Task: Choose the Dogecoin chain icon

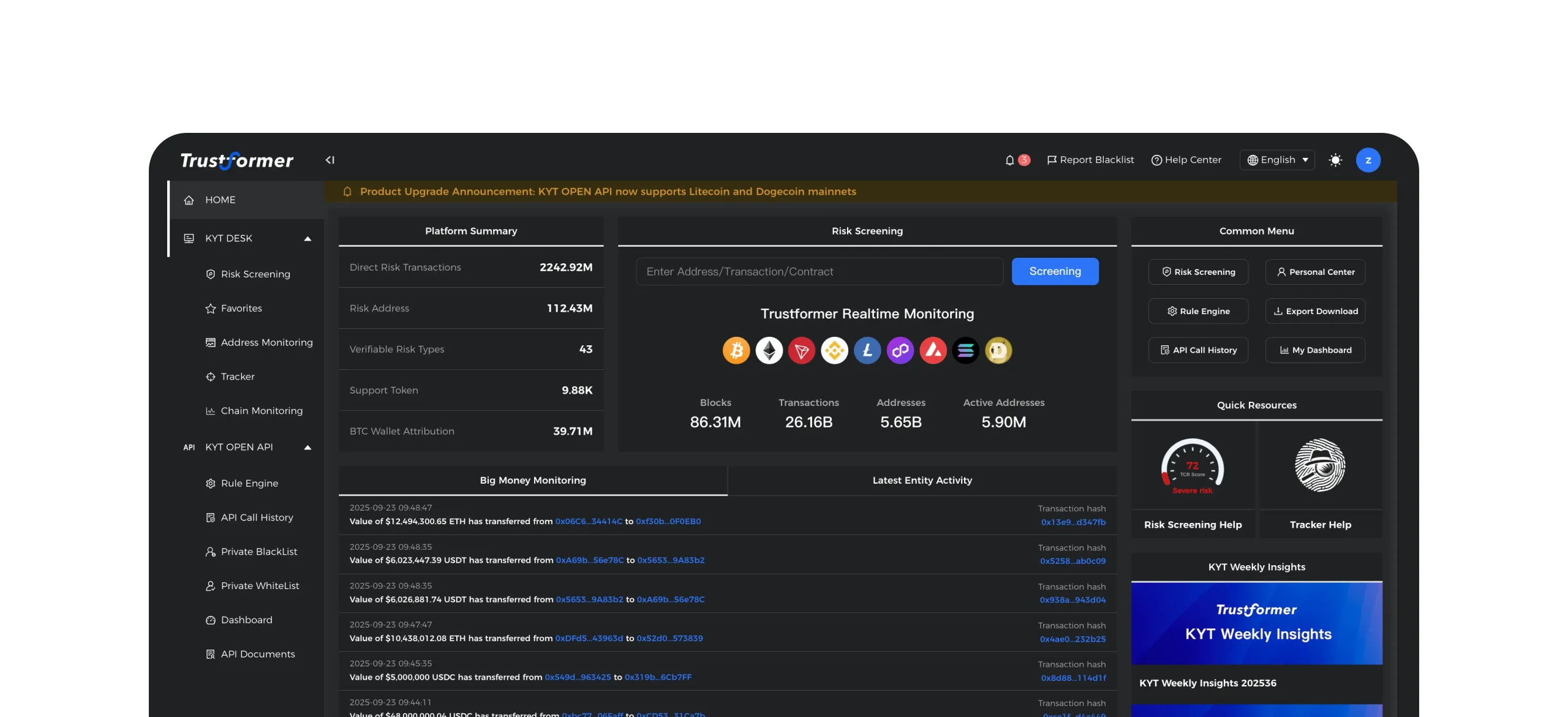Action: click(x=998, y=351)
